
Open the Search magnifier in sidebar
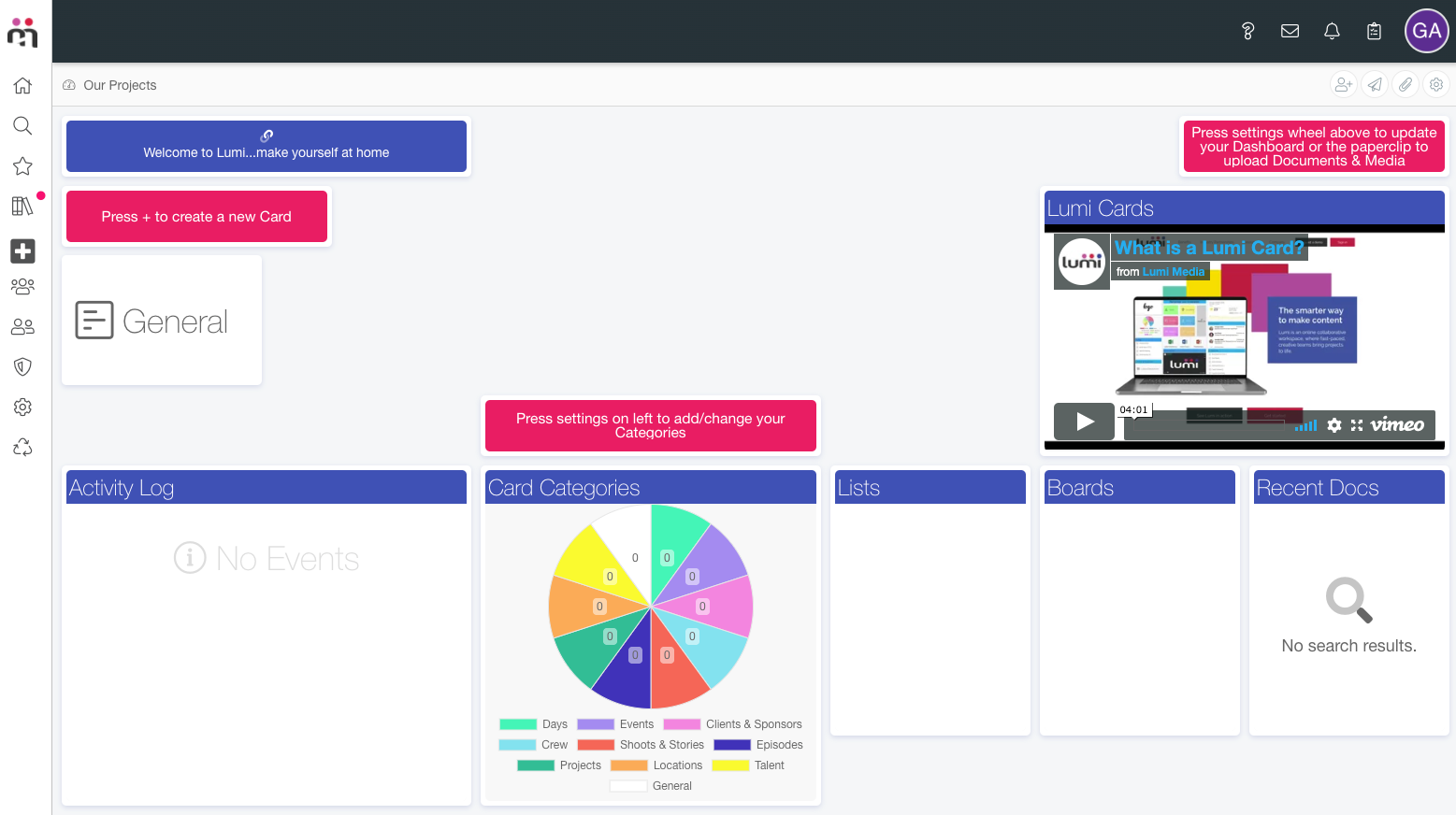coord(22,126)
